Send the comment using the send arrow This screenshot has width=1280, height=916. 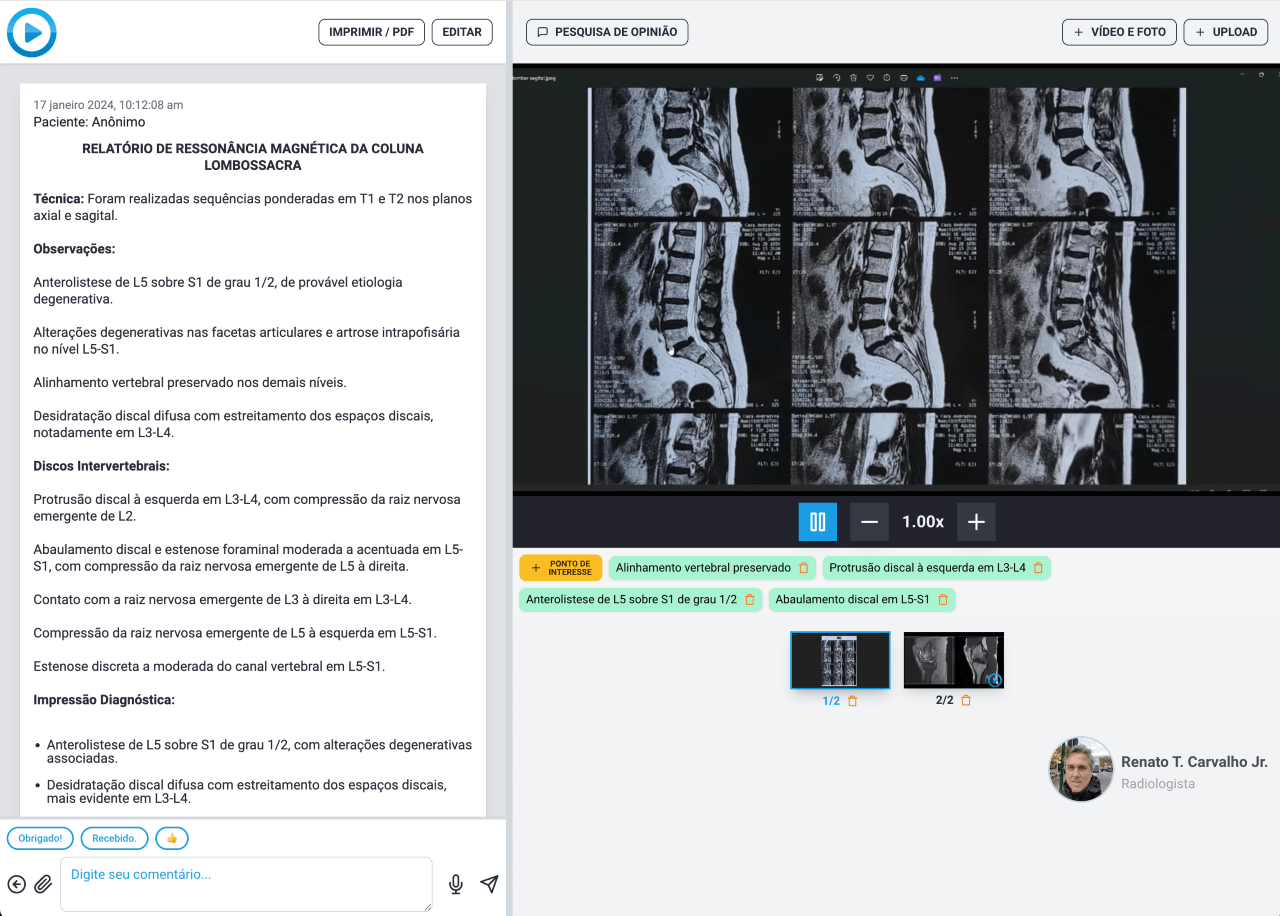click(x=489, y=884)
